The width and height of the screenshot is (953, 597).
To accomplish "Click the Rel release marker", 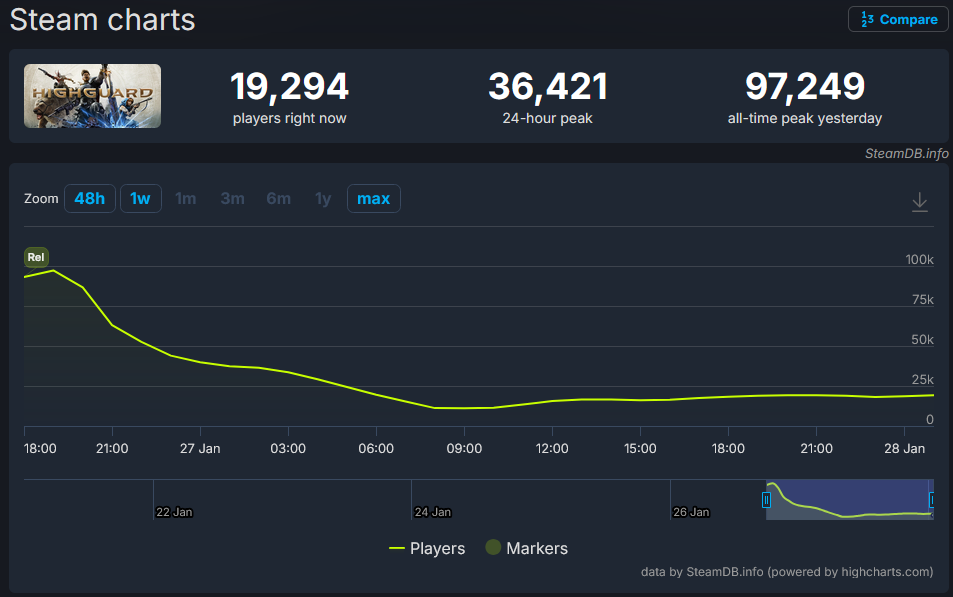I will [36, 257].
